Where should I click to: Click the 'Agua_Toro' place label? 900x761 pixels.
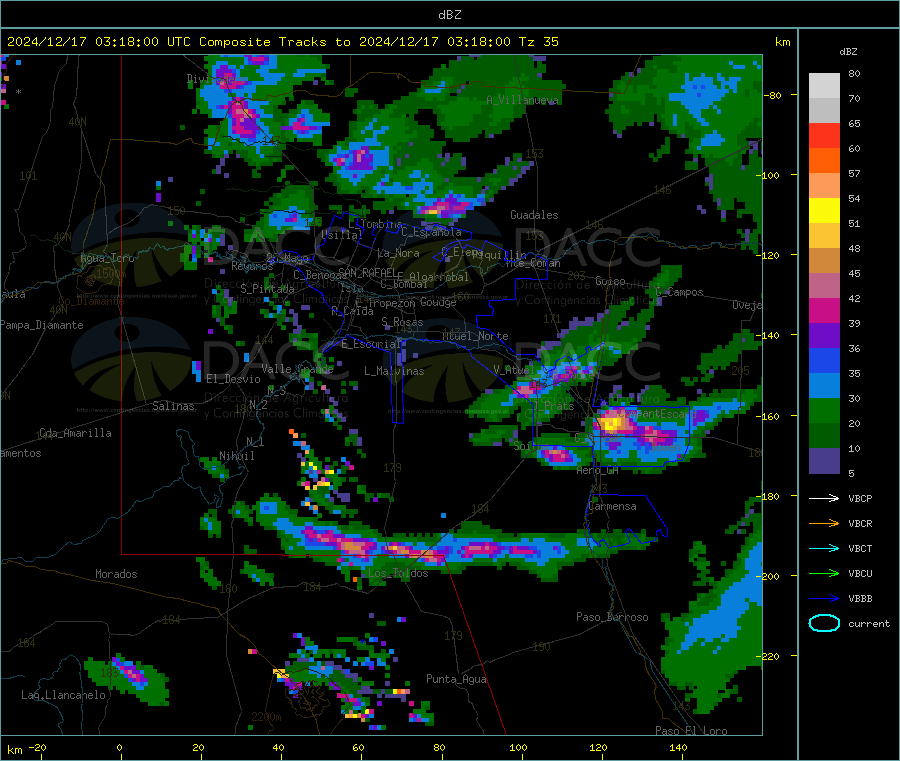pos(107,258)
